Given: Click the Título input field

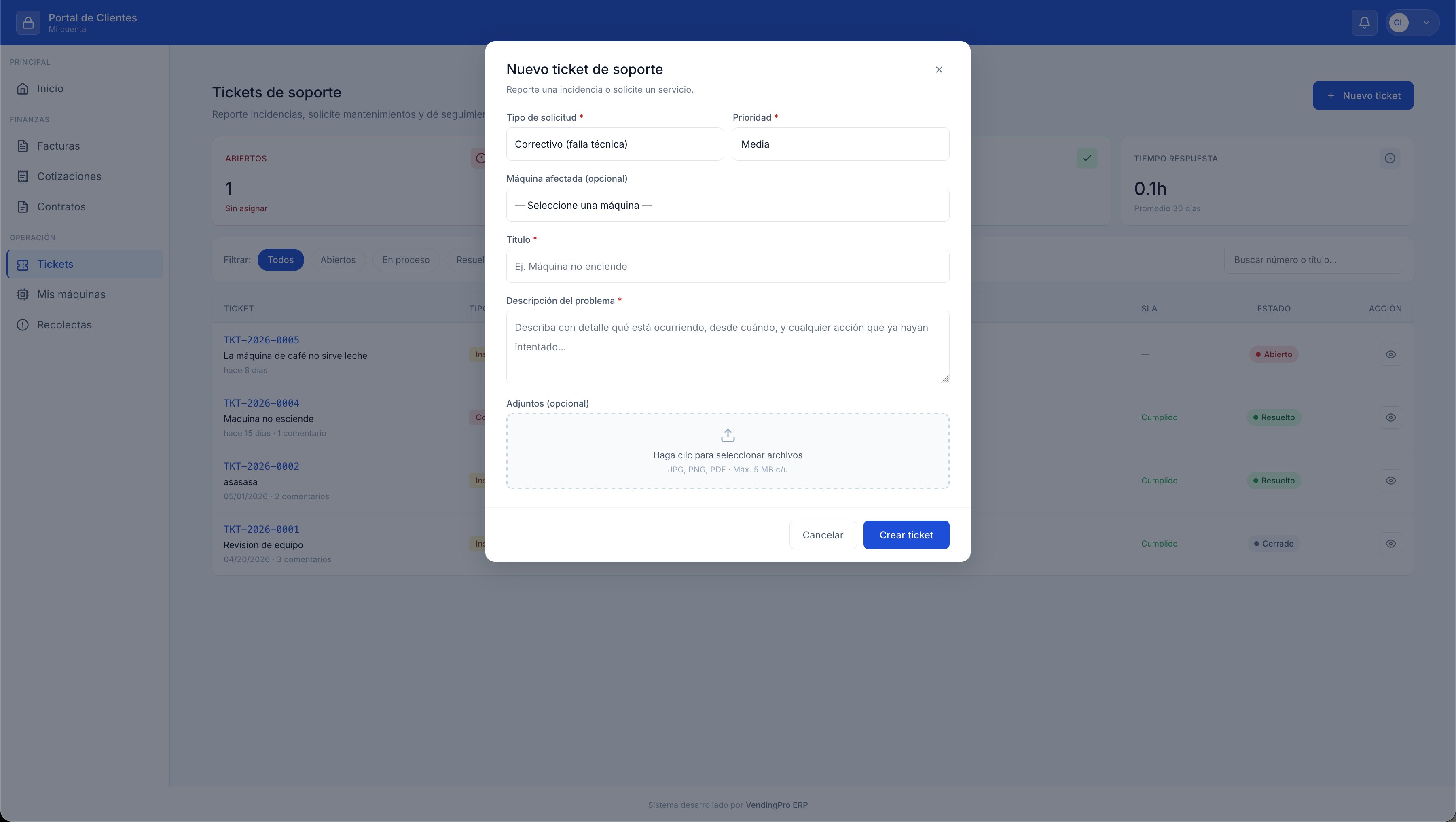Looking at the screenshot, I should (728, 266).
